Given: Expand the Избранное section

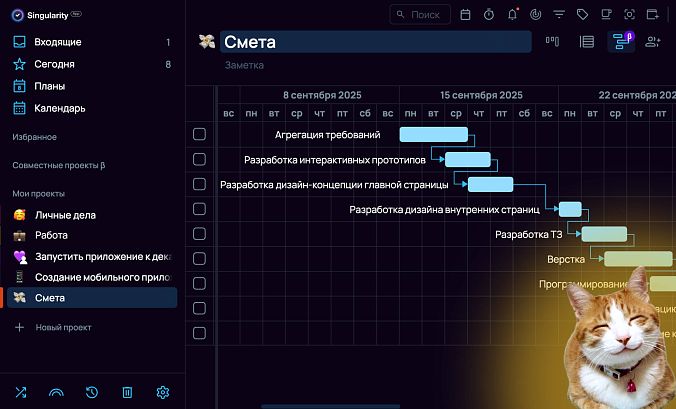Looking at the screenshot, I should pyautogui.click(x=35, y=137).
